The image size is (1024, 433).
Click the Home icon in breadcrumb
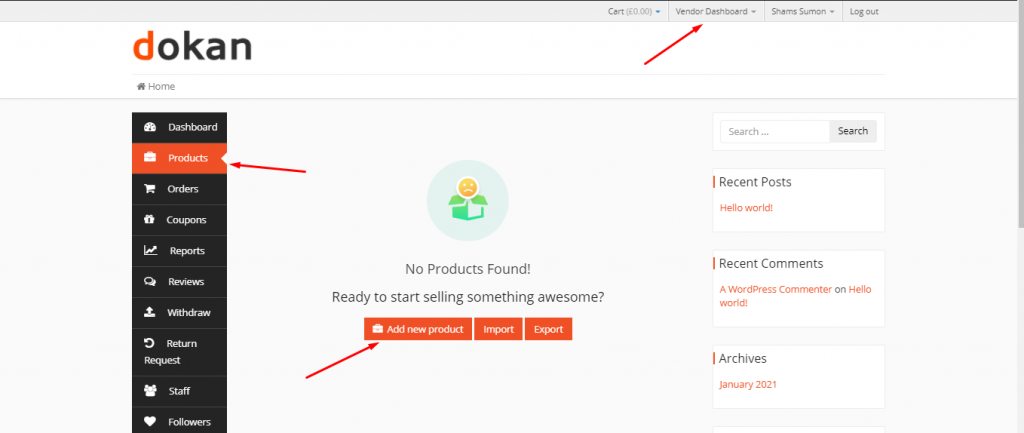[x=141, y=86]
